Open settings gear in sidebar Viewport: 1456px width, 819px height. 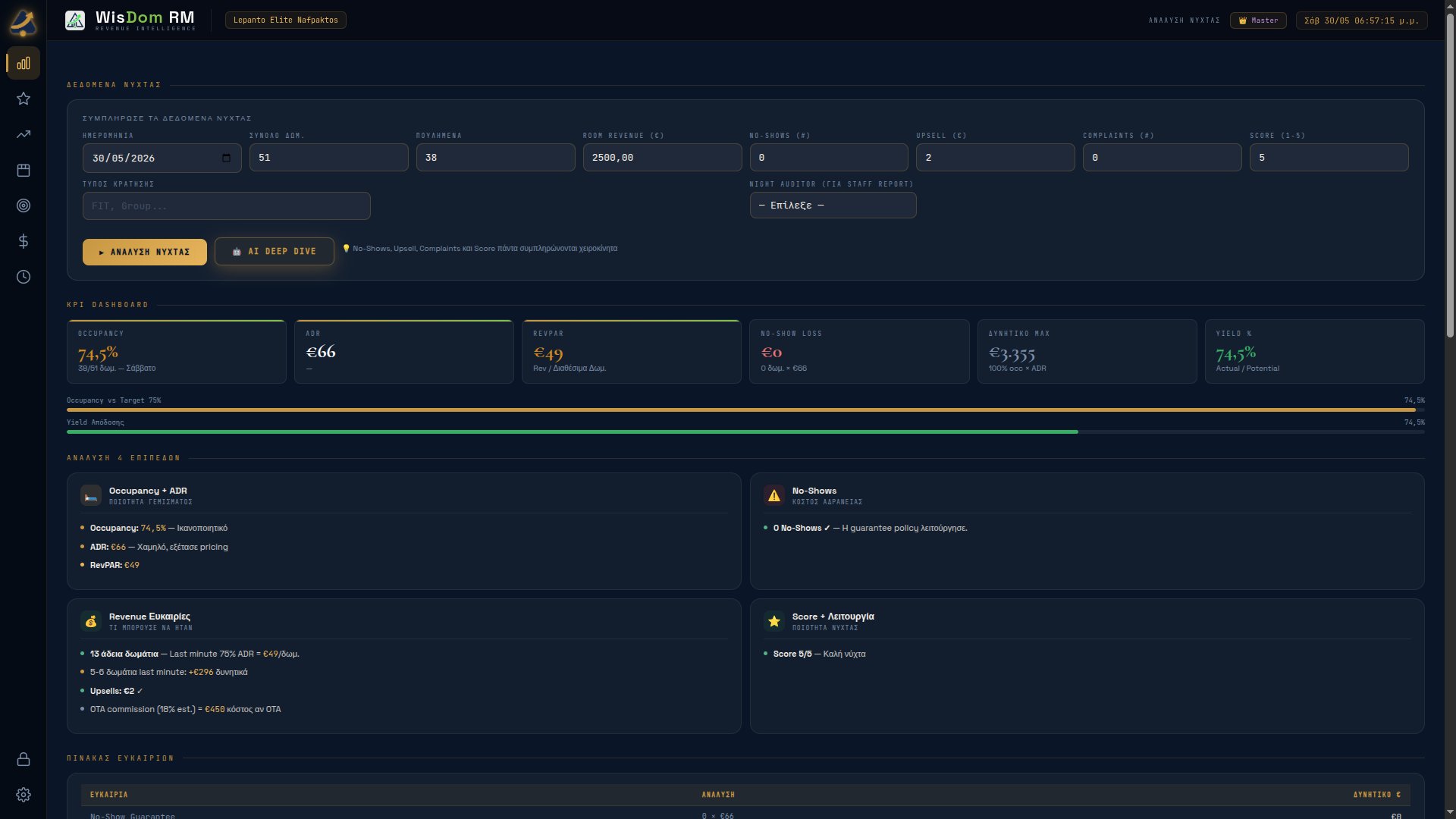[24, 795]
